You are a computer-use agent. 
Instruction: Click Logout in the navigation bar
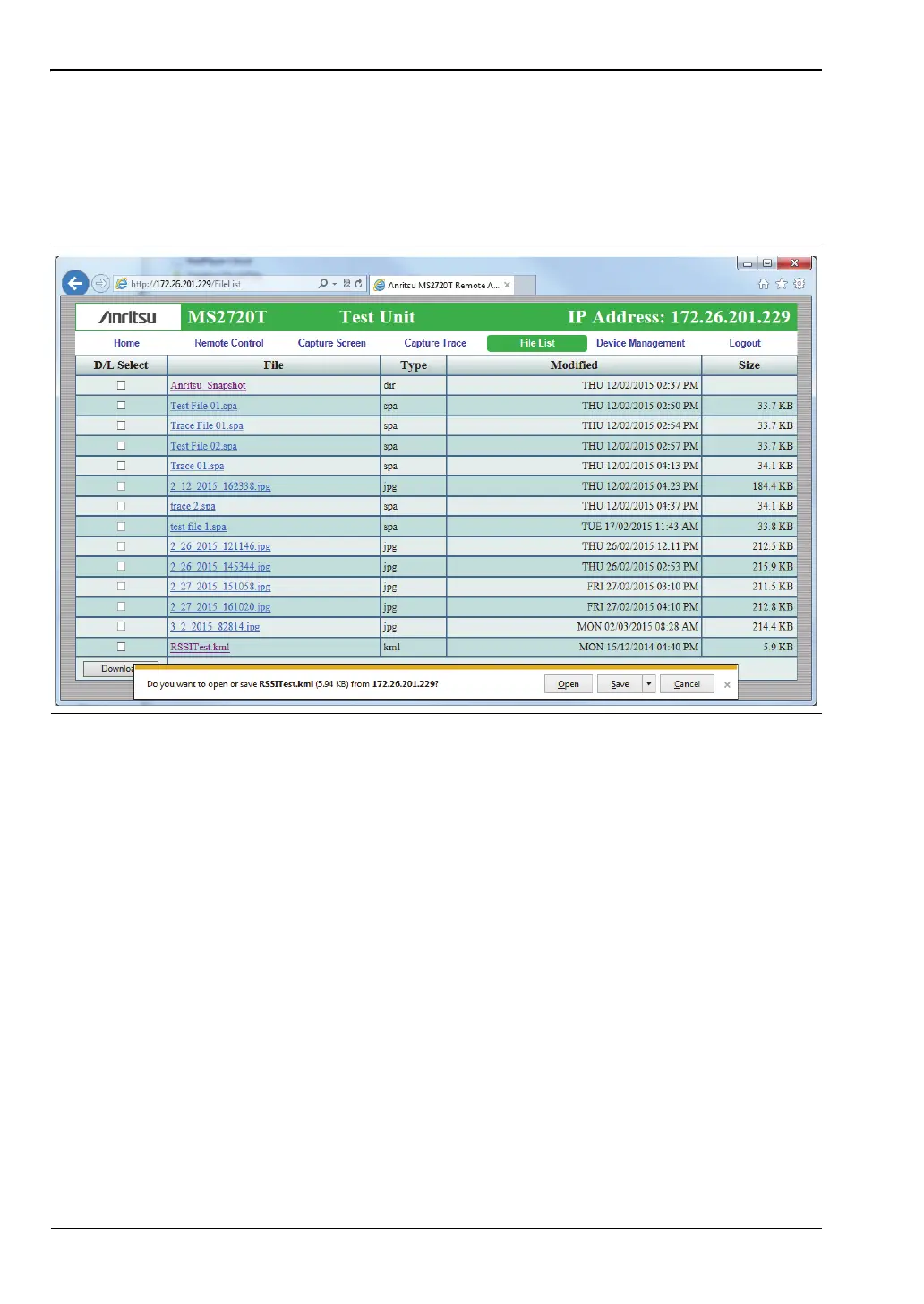pos(745,343)
